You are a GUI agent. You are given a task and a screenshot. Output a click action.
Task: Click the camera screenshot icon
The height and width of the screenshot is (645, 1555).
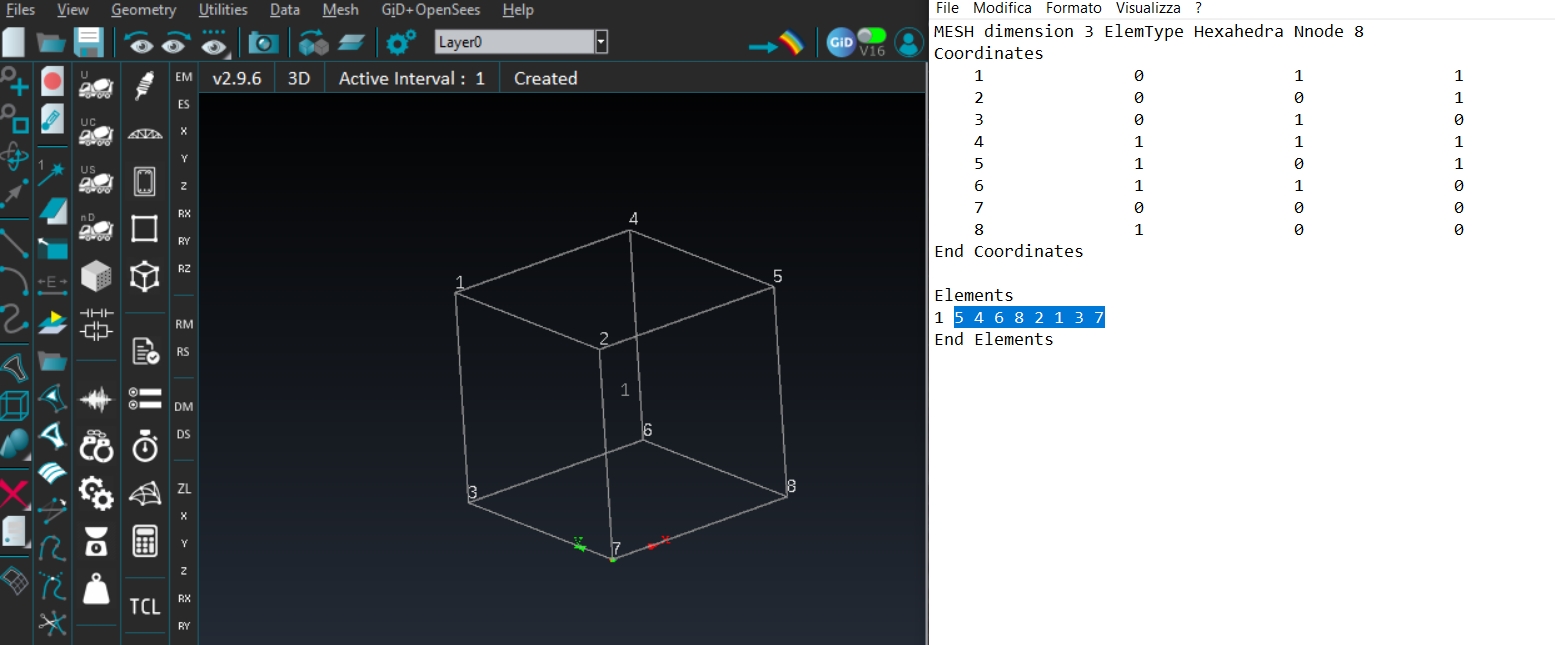[264, 42]
